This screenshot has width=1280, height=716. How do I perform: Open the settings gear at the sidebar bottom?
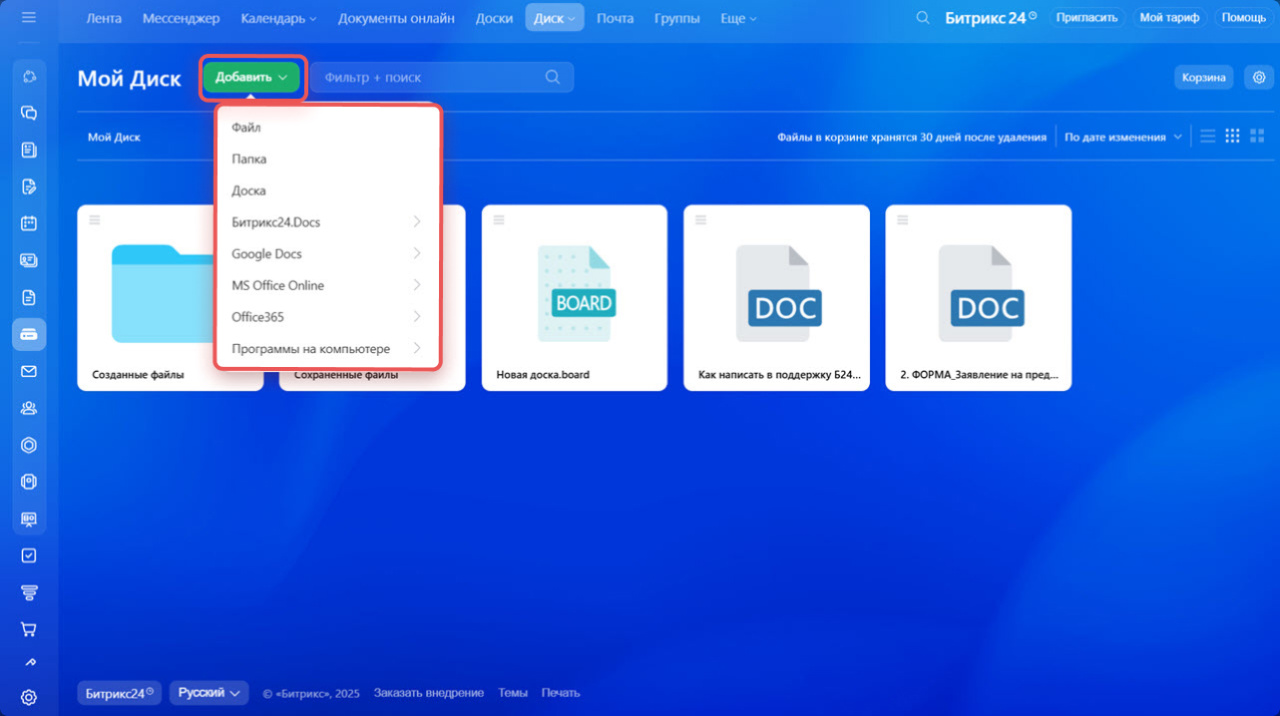coord(29,697)
